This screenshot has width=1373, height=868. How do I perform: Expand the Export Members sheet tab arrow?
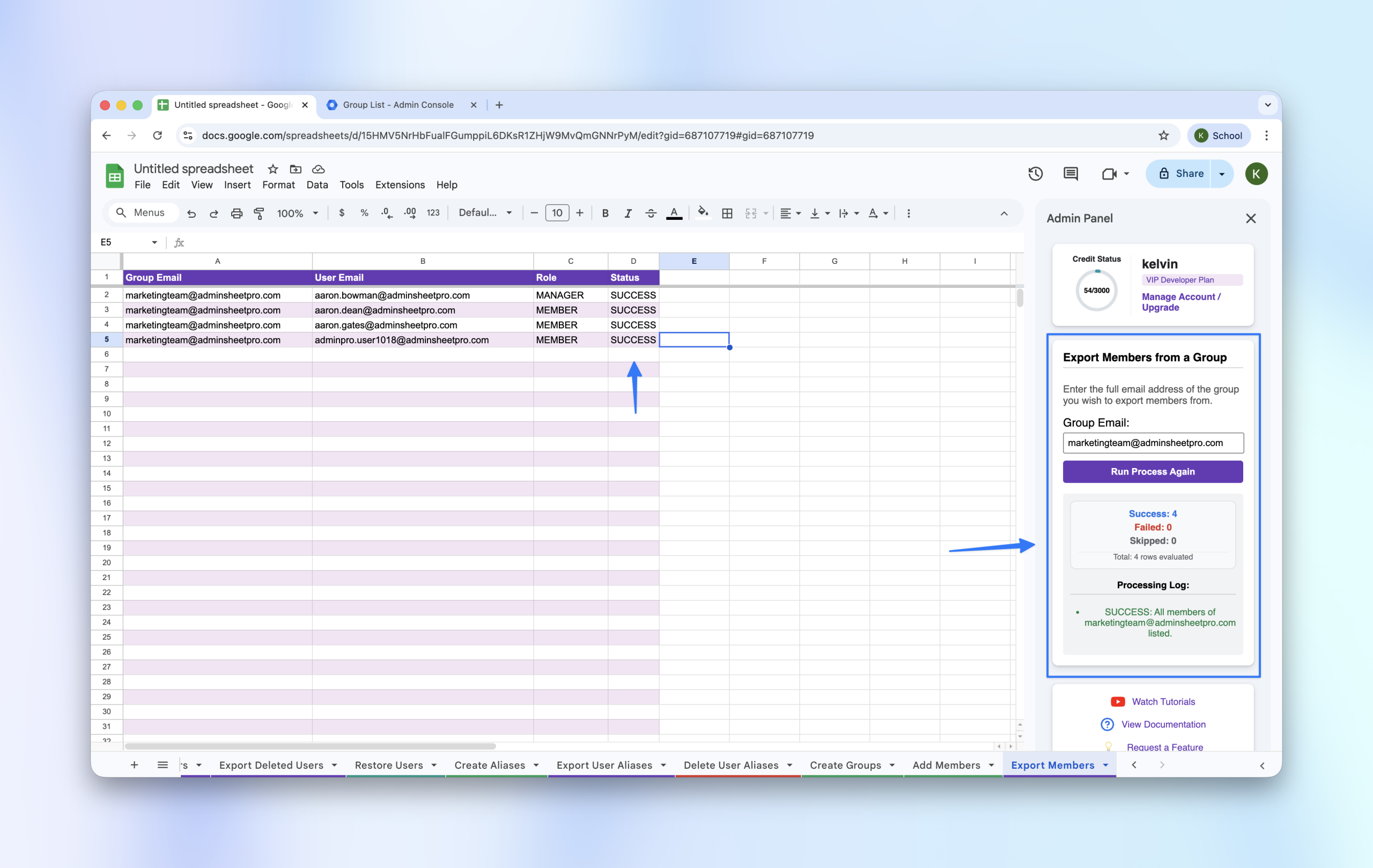click(1105, 765)
